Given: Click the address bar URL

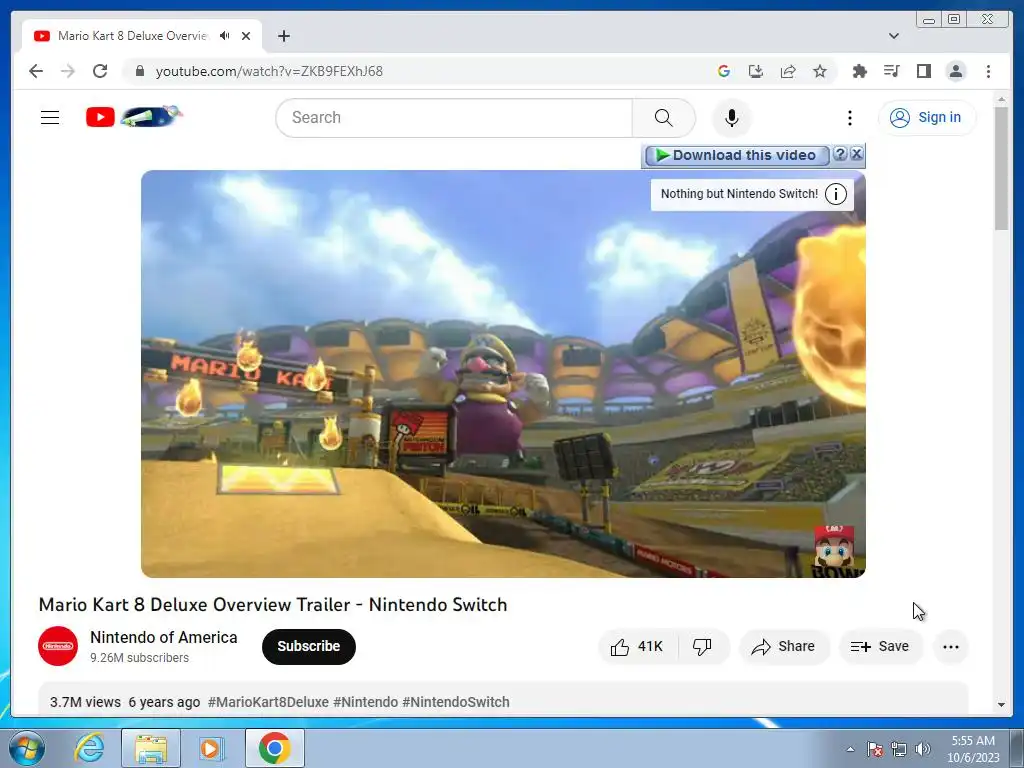Looking at the screenshot, I should (x=269, y=71).
